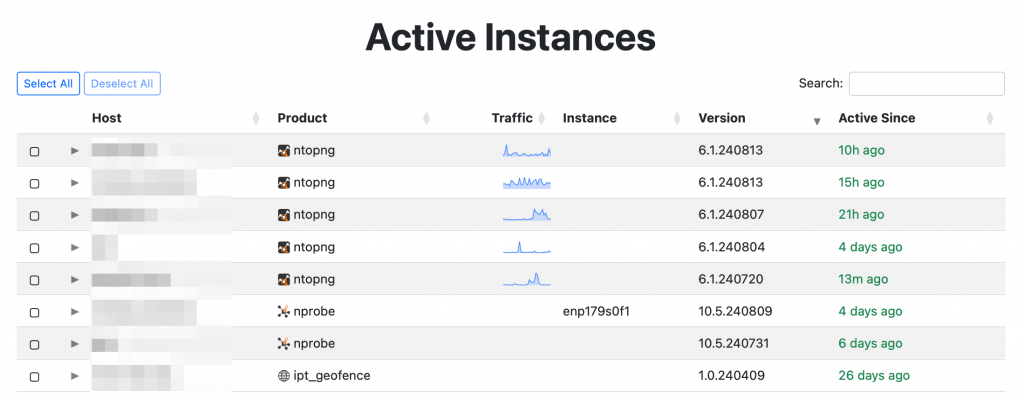The height and width of the screenshot is (404, 1024).
Task: Sort by the Product column arrows
Action: pyautogui.click(x=426, y=119)
